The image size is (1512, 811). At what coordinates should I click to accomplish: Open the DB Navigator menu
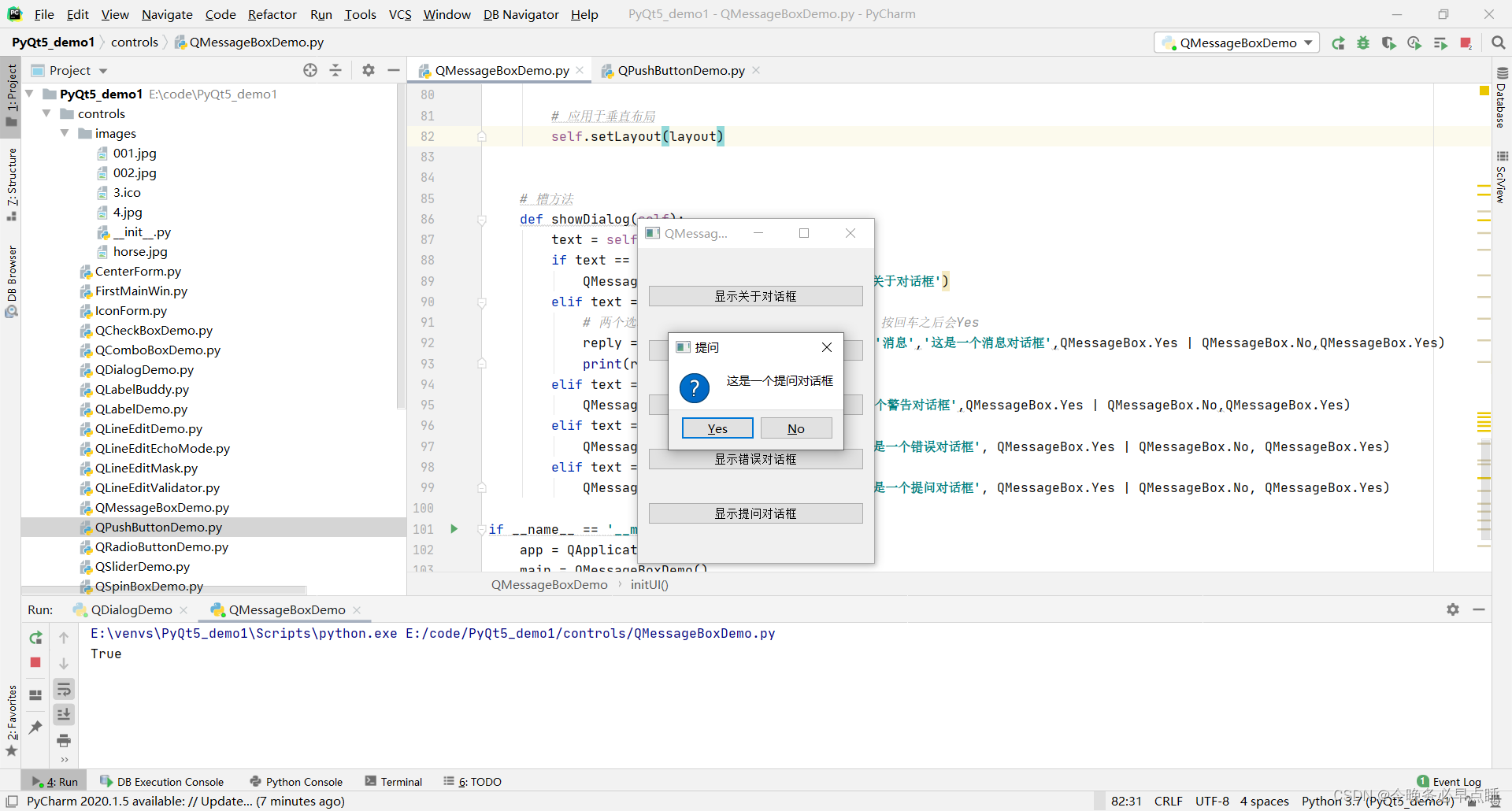521,14
